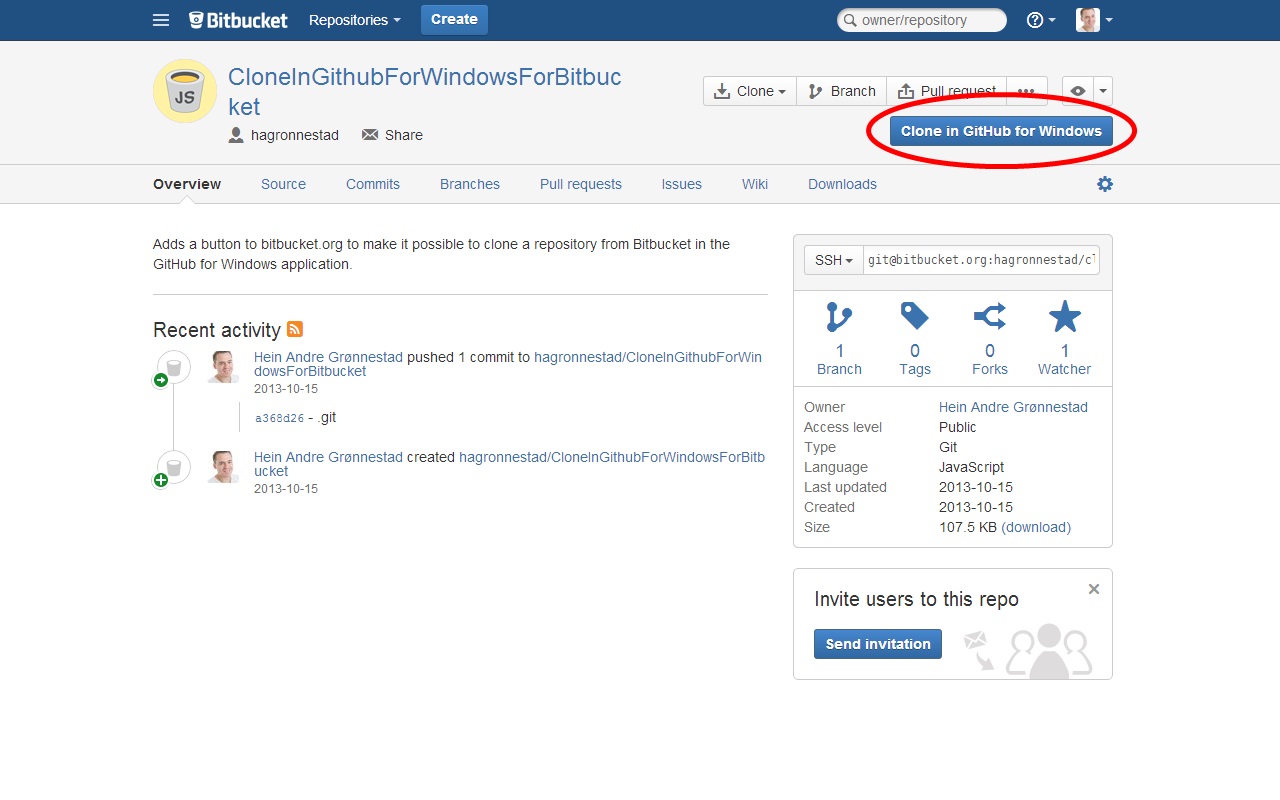Click the JS repository avatar

(185, 91)
